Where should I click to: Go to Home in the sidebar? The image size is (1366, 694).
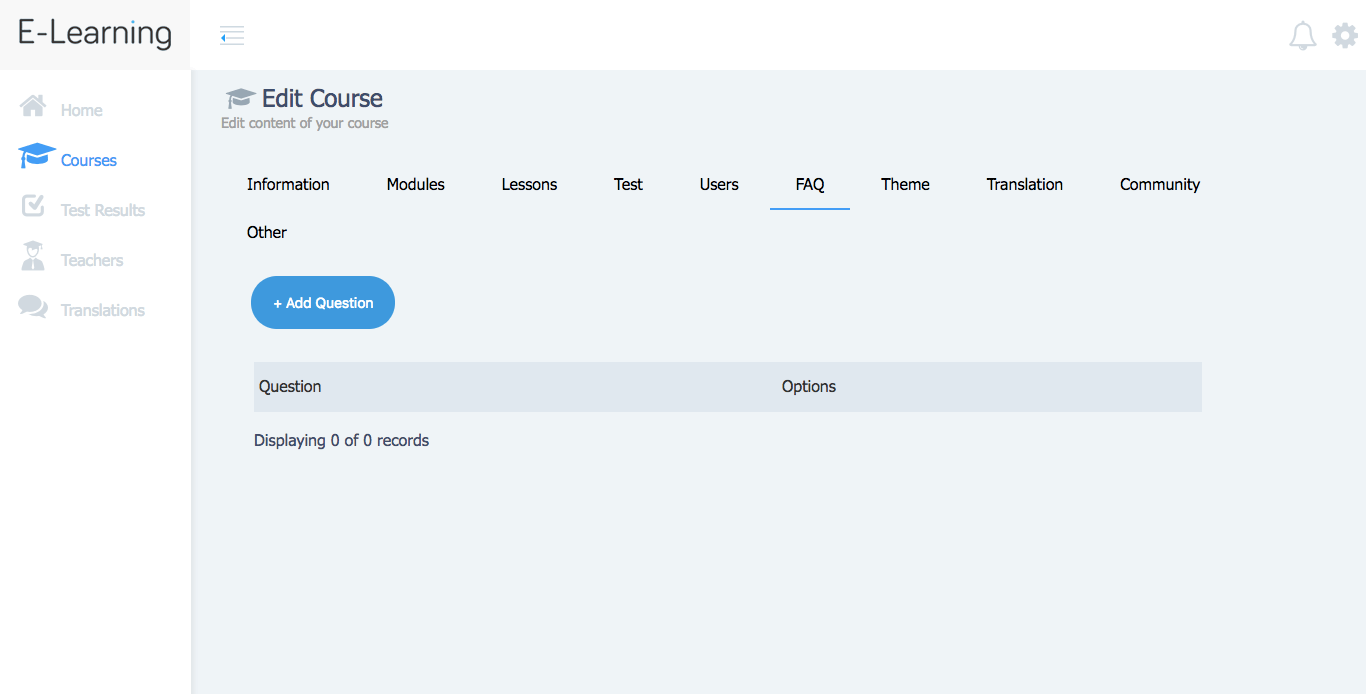[x=82, y=110]
